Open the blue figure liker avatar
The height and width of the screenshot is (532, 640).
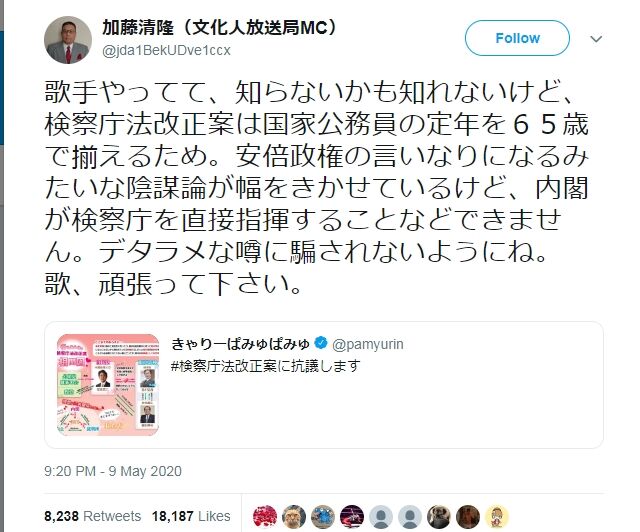[x=323, y=517]
